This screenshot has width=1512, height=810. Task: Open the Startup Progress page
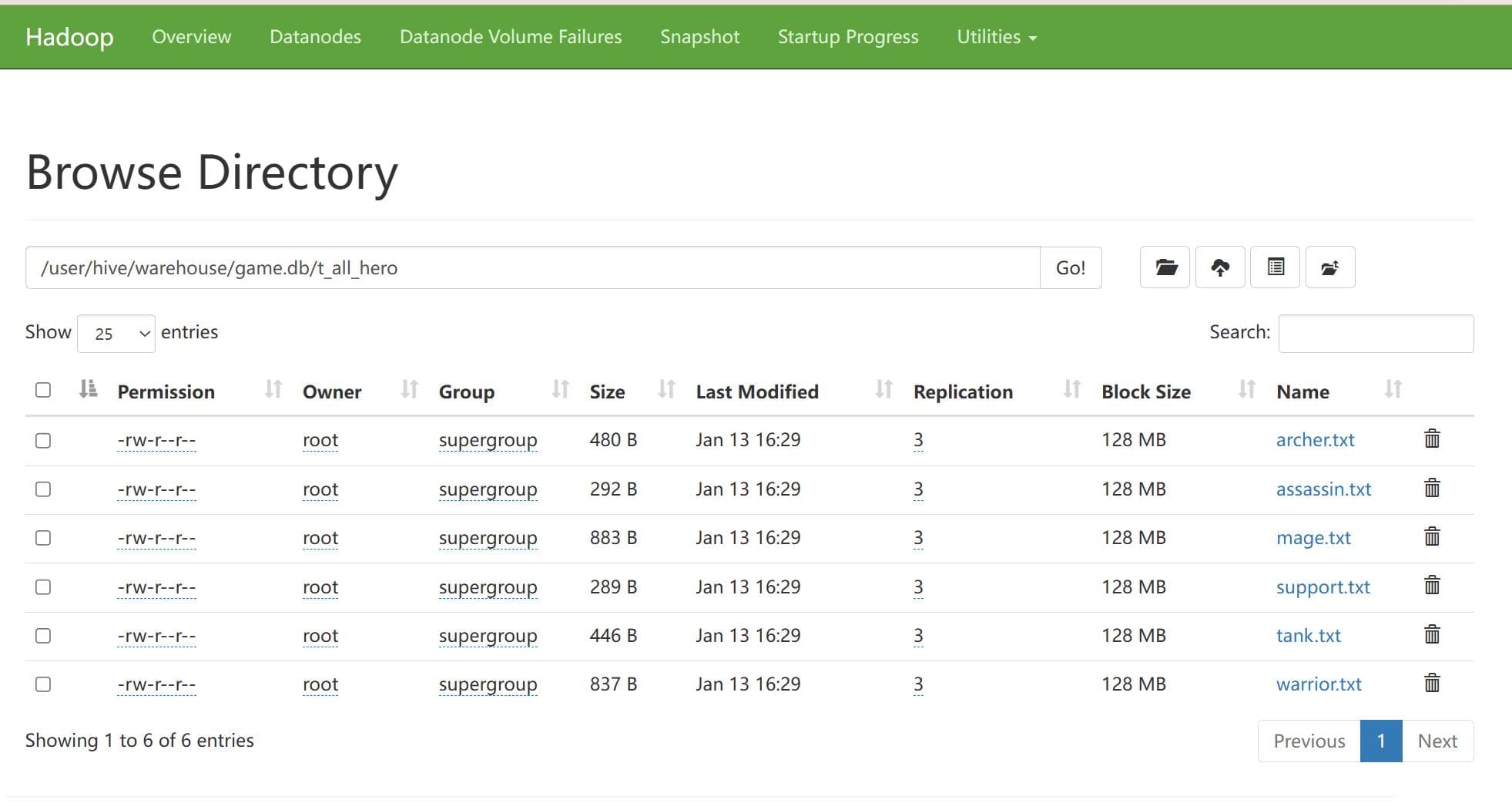848,37
